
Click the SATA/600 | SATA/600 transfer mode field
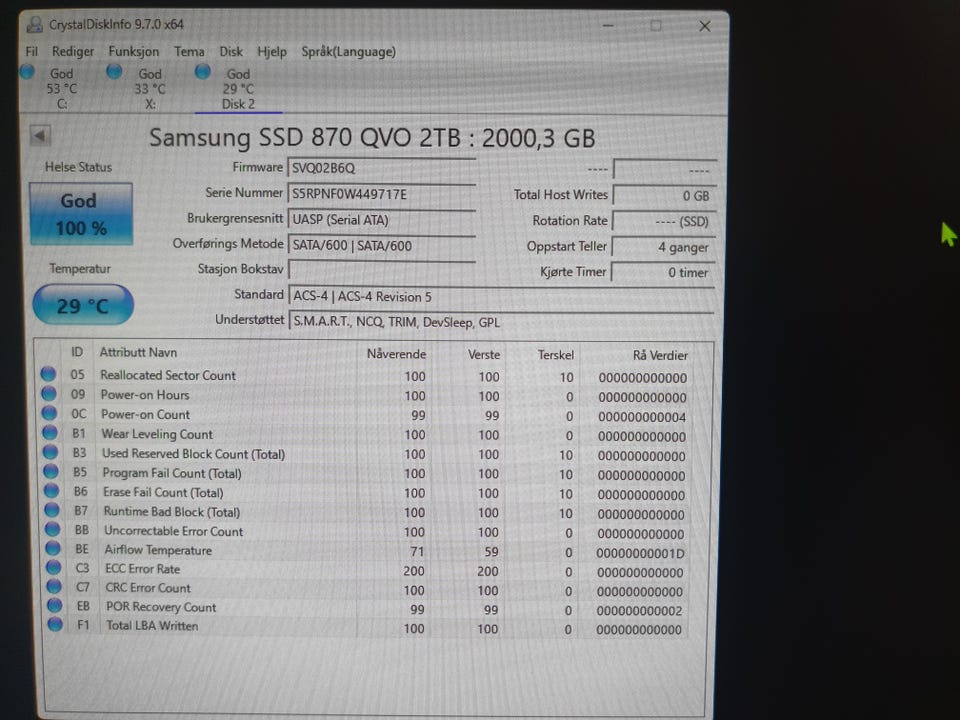pos(381,246)
